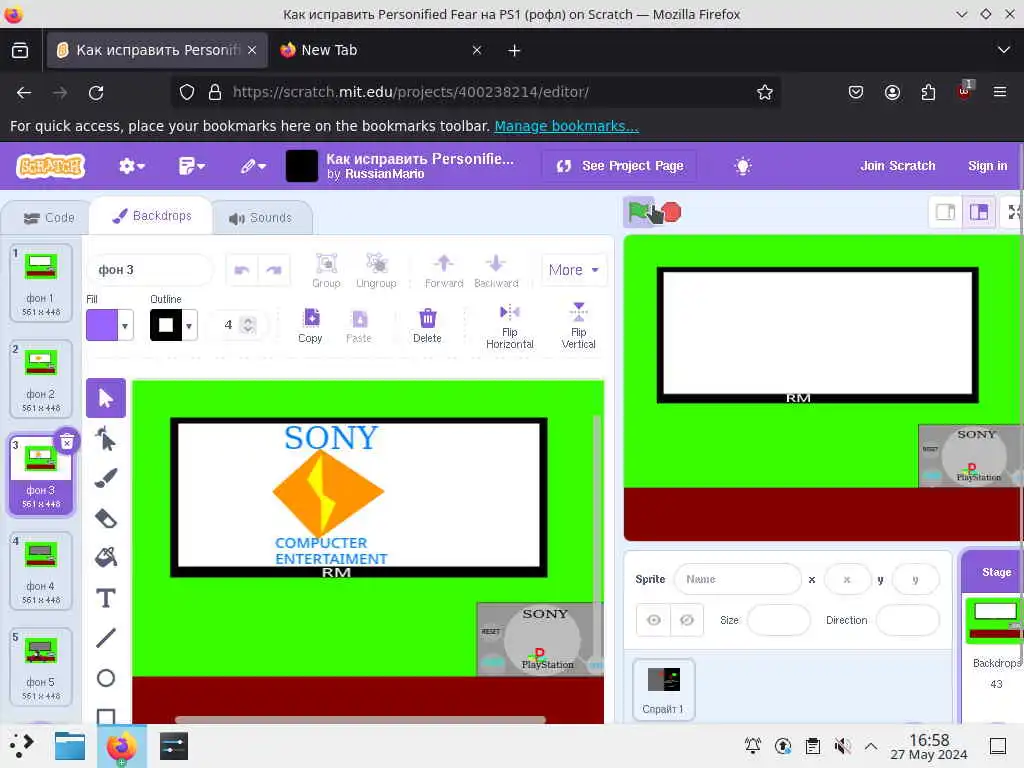Click the purple Fill color swatch
This screenshot has height=768, width=1024.
tap(102, 325)
